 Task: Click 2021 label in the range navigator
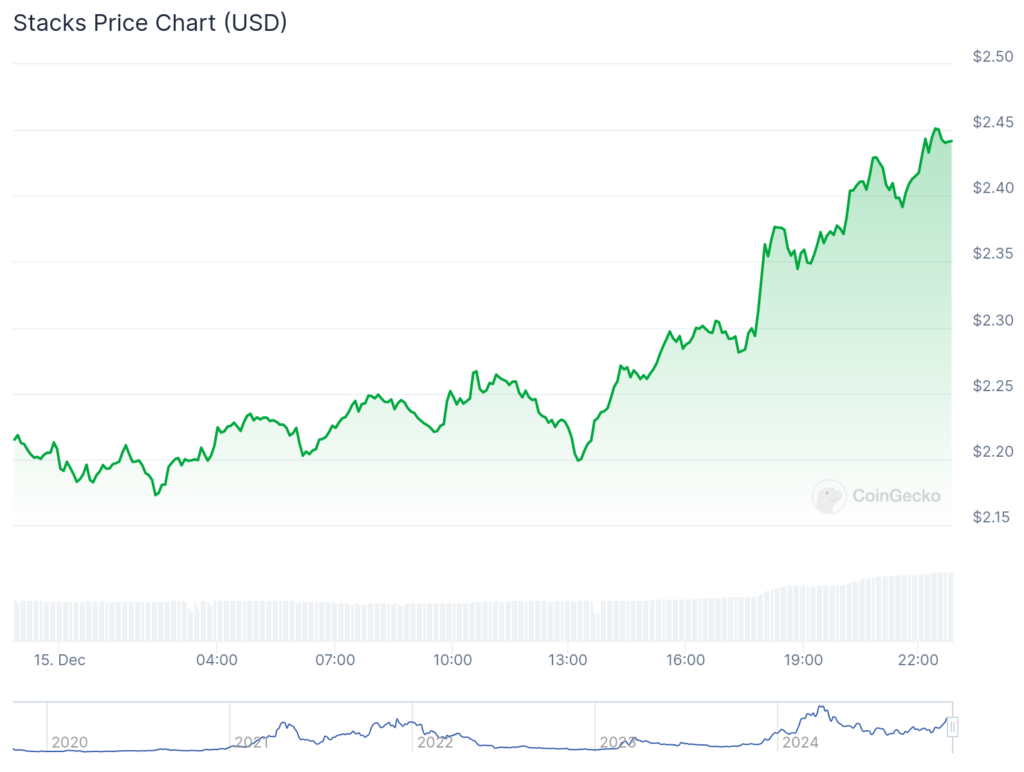click(x=252, y=742)
